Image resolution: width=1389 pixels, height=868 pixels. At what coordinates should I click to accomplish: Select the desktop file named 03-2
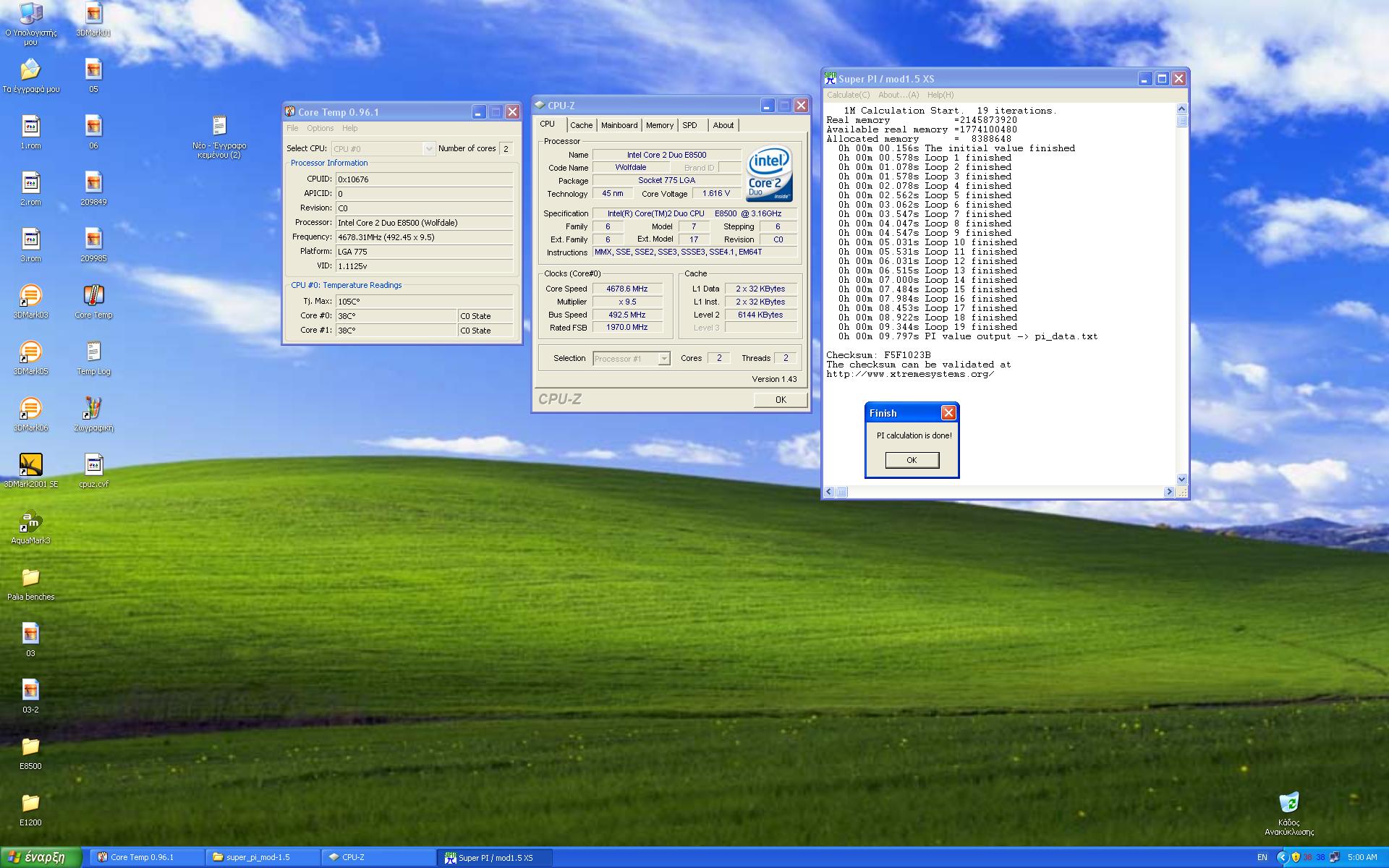coord(30,697)
